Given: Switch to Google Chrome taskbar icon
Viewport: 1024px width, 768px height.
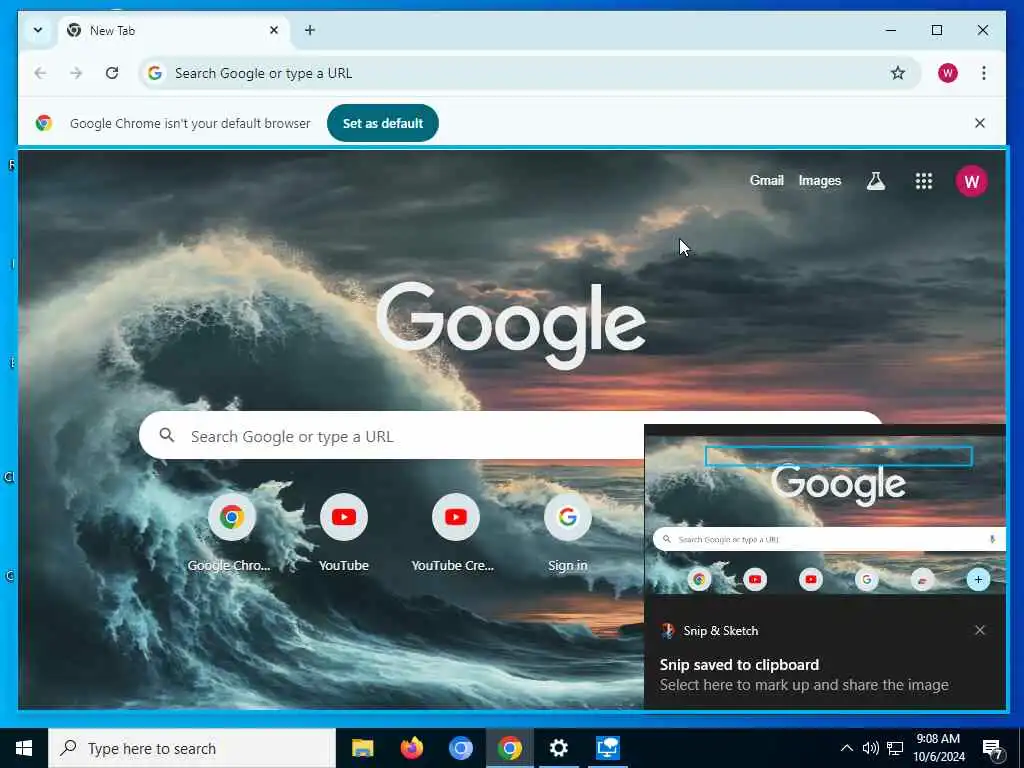Looking at the screenshot, I should click(509, 748).
